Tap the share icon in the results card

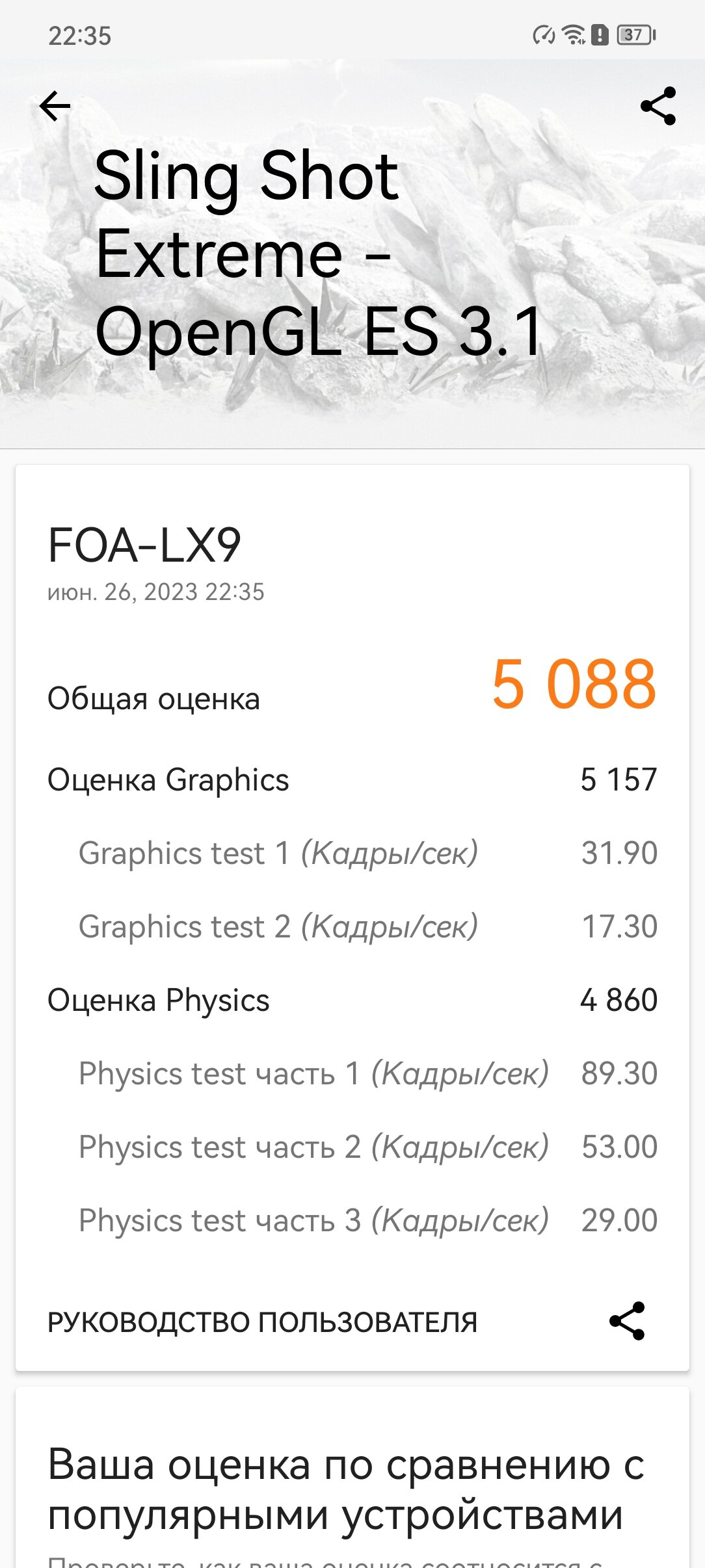coord(627,1320)
